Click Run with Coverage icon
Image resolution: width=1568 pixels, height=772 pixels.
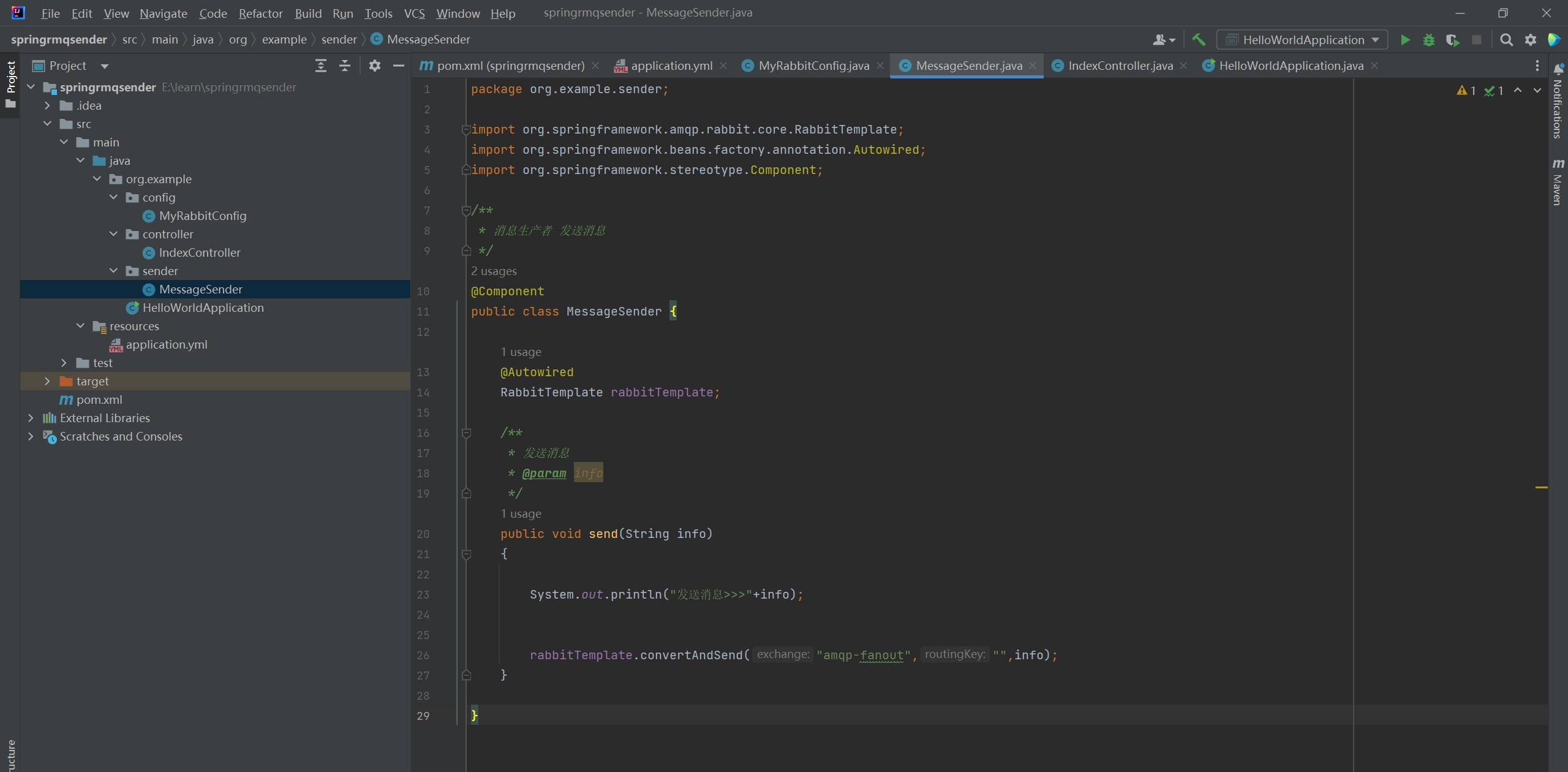pyautogui.click(x=1452, y=40)
